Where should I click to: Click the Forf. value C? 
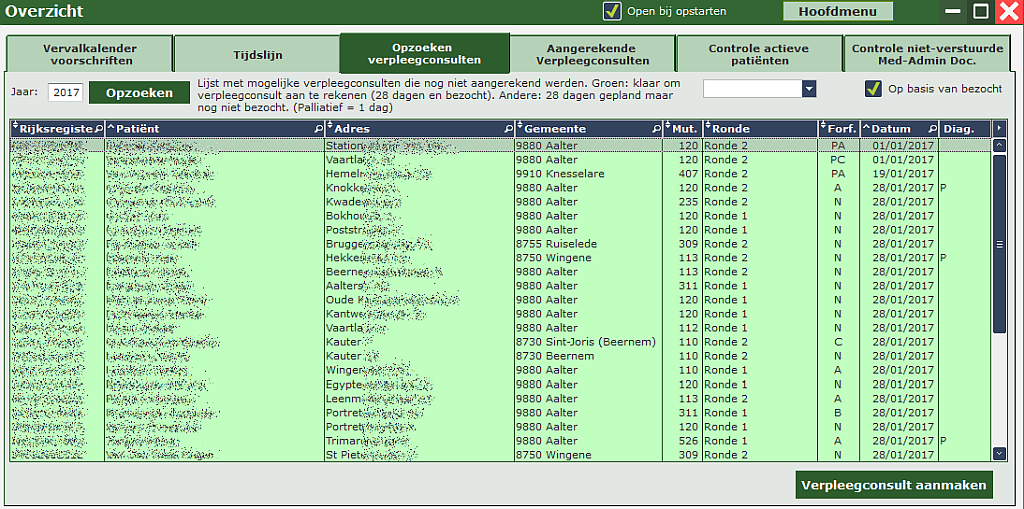838,342
